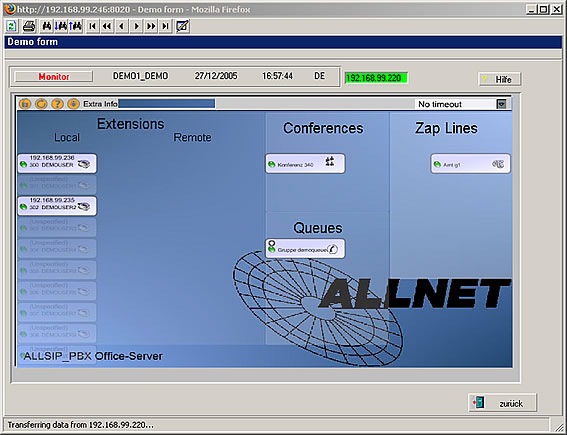Image resolution: width=567 pixels, height=435 pixels.
Task: Click green status dot of 302 DEMOUSER2
Action: click(x=24, y=207)
